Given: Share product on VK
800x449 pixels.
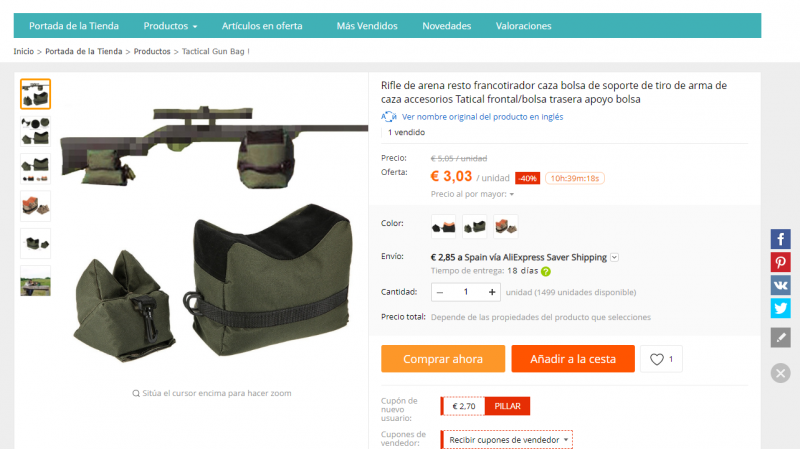Looking at the screenshot, I should [780, 285].
